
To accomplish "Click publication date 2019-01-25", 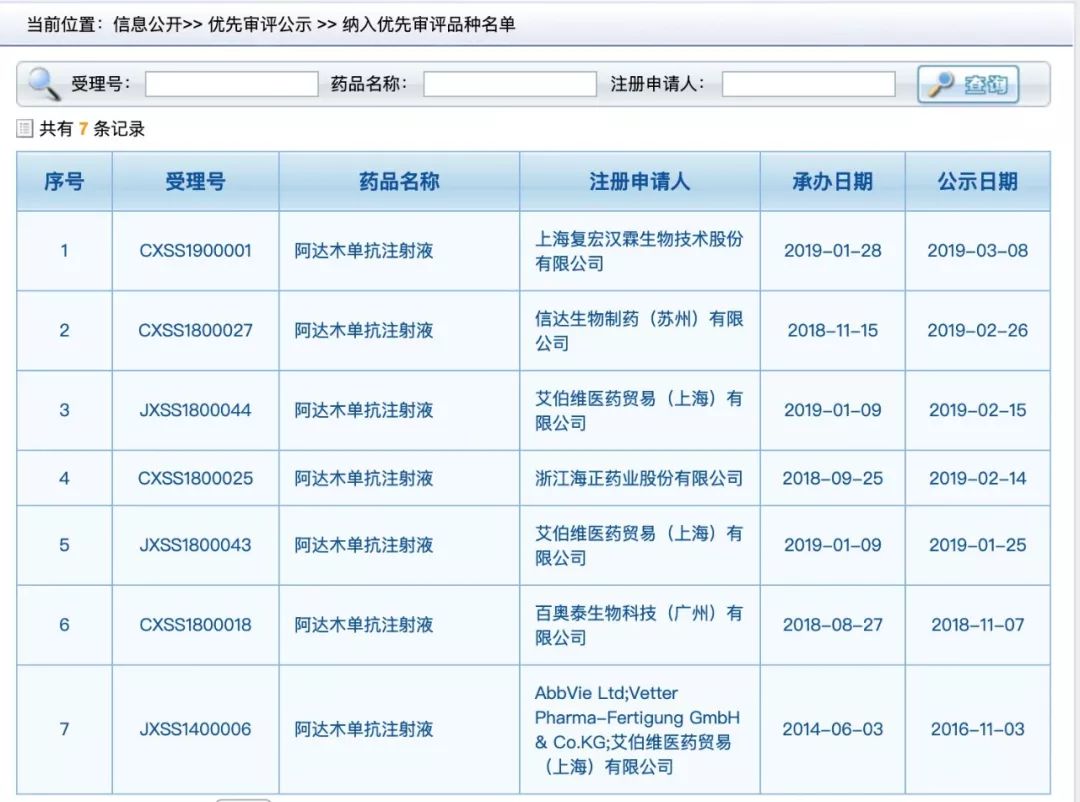I will point(977,545).
